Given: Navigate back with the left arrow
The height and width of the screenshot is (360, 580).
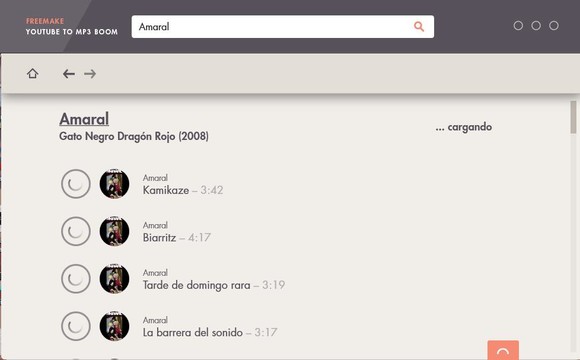Looking at the screenshot, I should tap(69, 74).
